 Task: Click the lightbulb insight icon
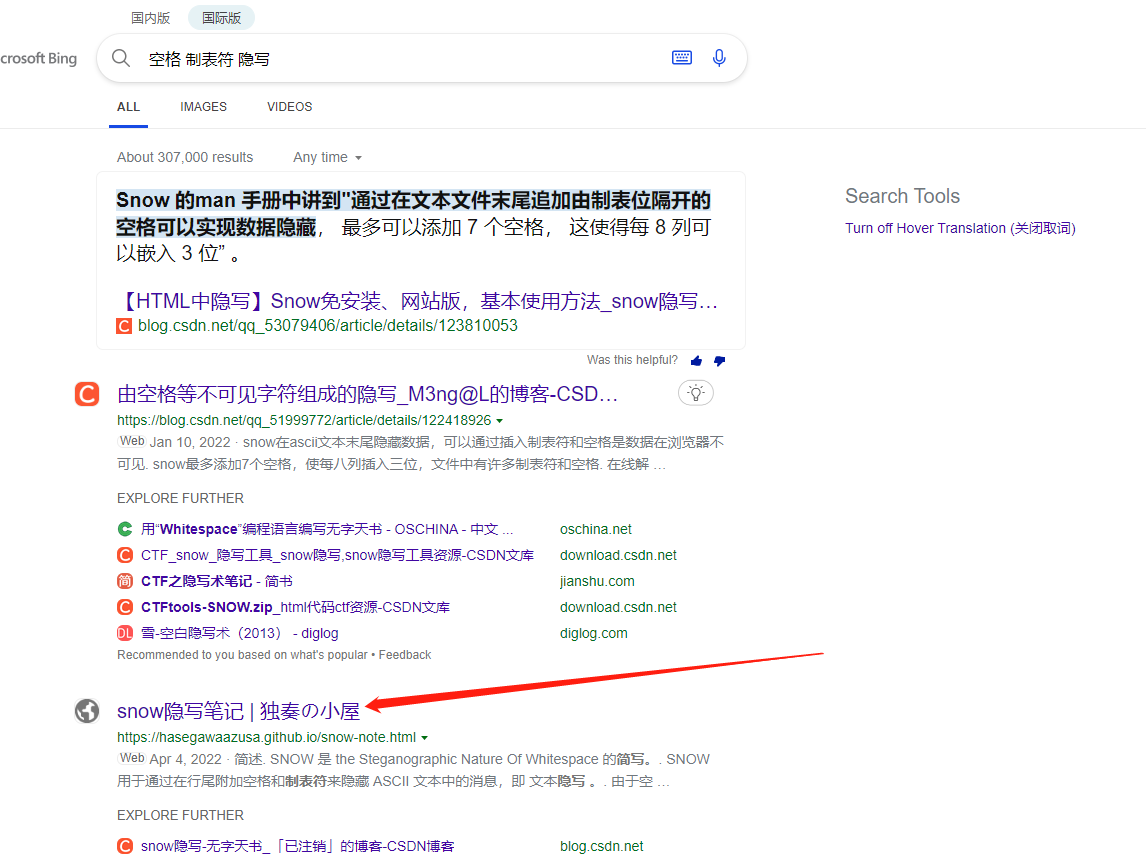tap(696, 393)
